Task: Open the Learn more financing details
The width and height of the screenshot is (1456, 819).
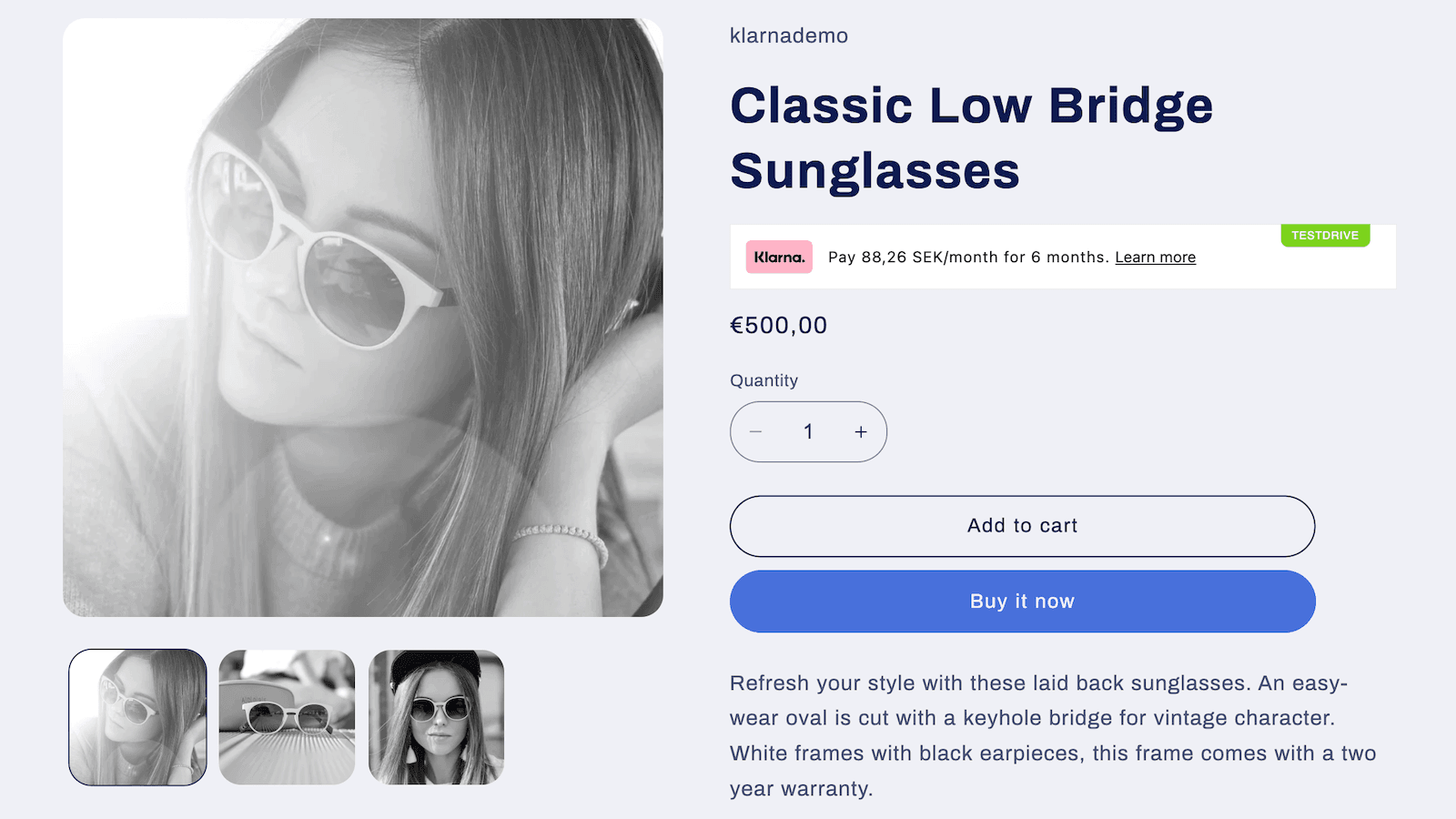Action: coord(1154,257)
